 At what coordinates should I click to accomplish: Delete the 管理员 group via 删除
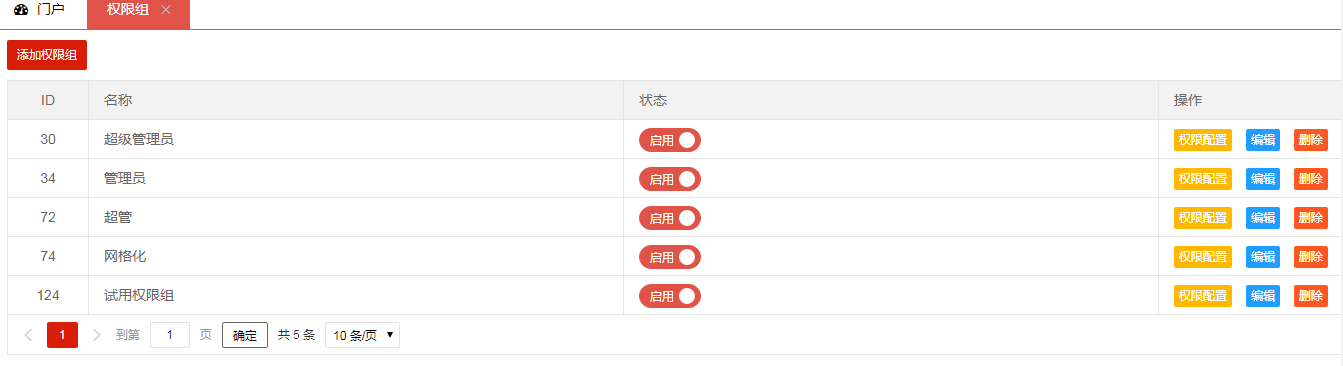coord(1311,179)
